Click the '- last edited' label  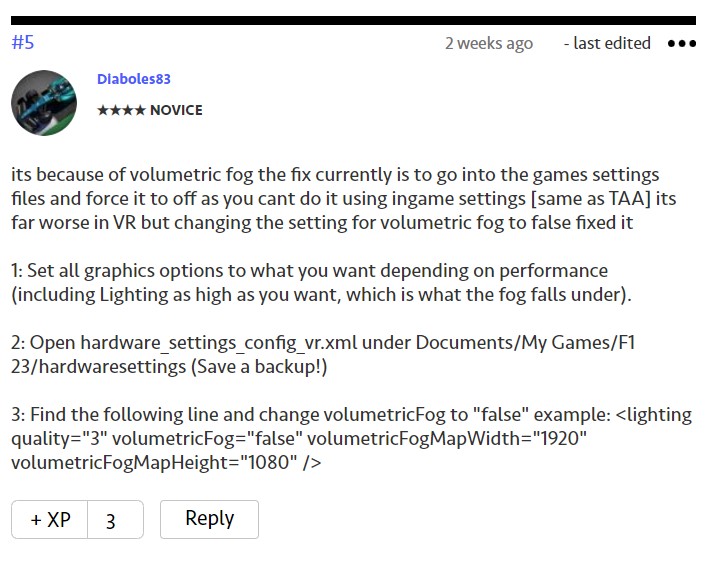point(607,43)
